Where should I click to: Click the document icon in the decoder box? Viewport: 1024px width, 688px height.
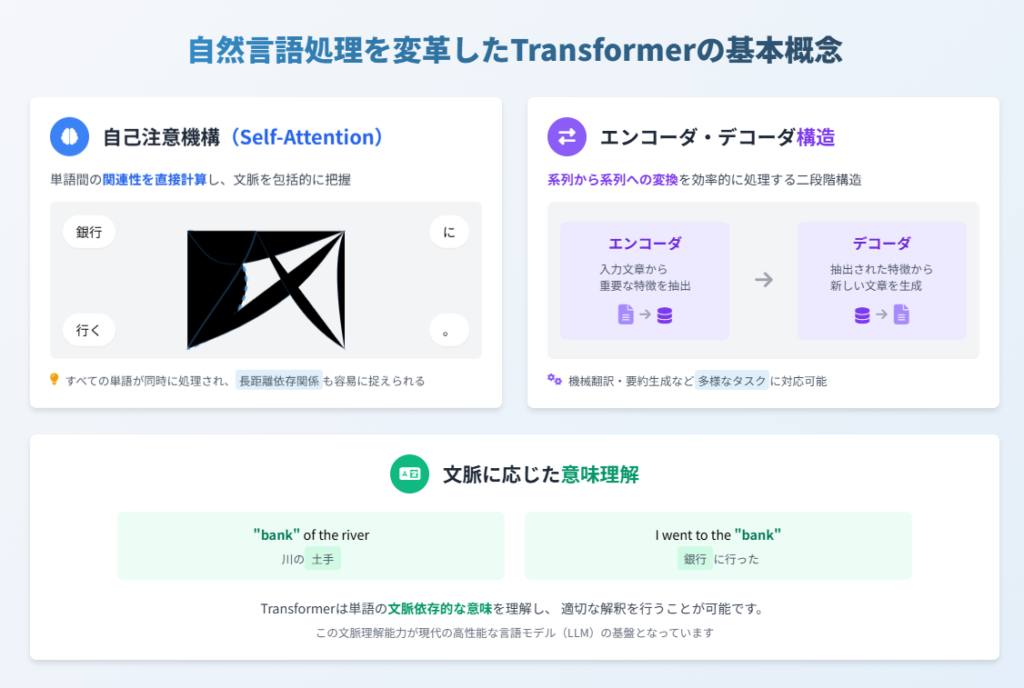click(902, 315)
